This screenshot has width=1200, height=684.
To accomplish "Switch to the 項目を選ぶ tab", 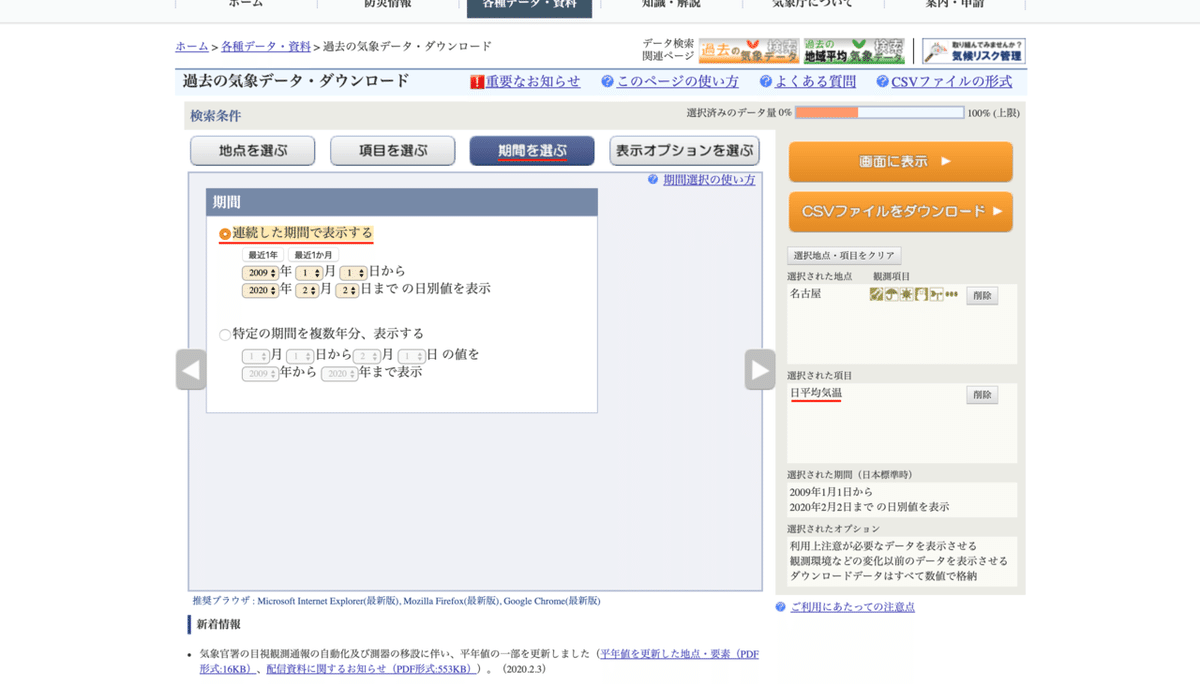I will pyautogui.click(x=392, y=150).
